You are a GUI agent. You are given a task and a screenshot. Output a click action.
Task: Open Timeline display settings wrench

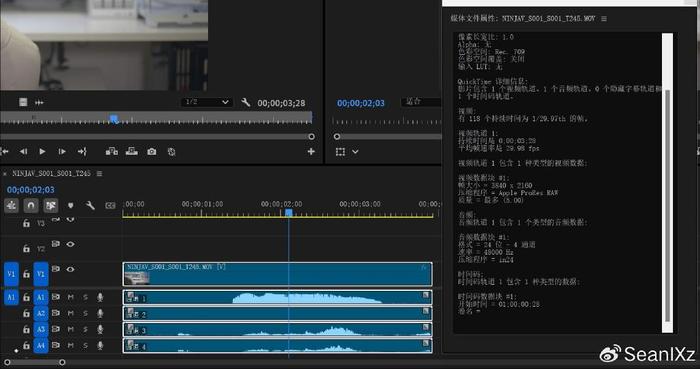(90, 206)
